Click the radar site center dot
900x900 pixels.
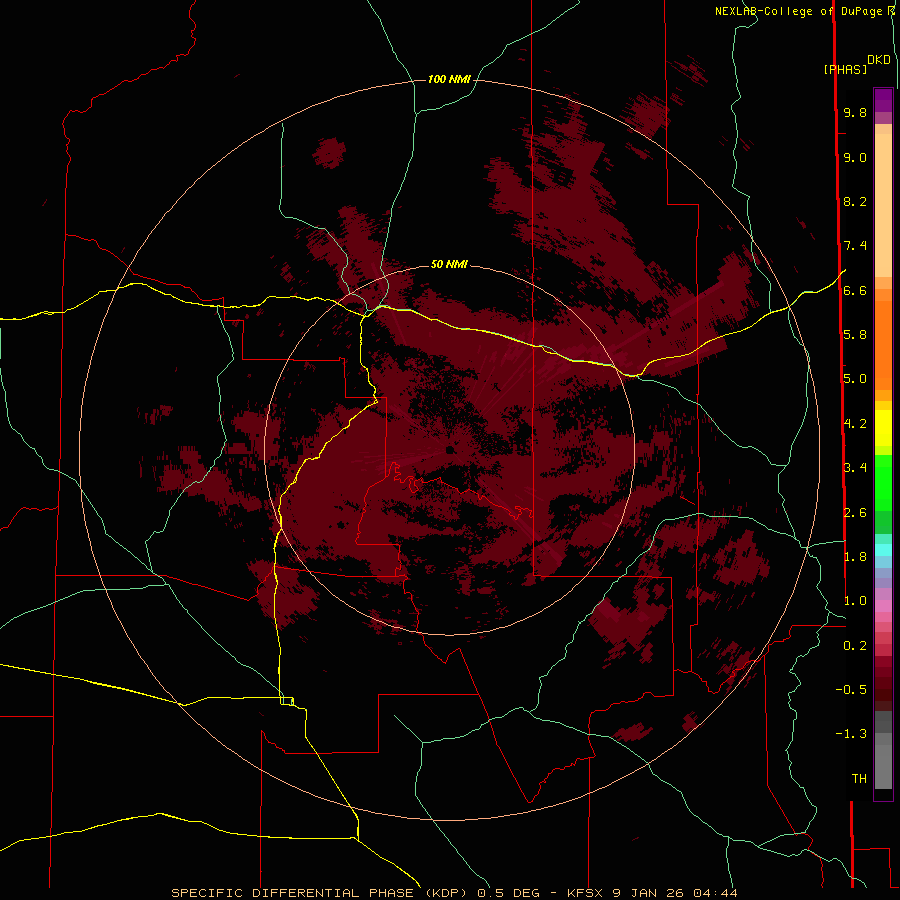[450, 449]
